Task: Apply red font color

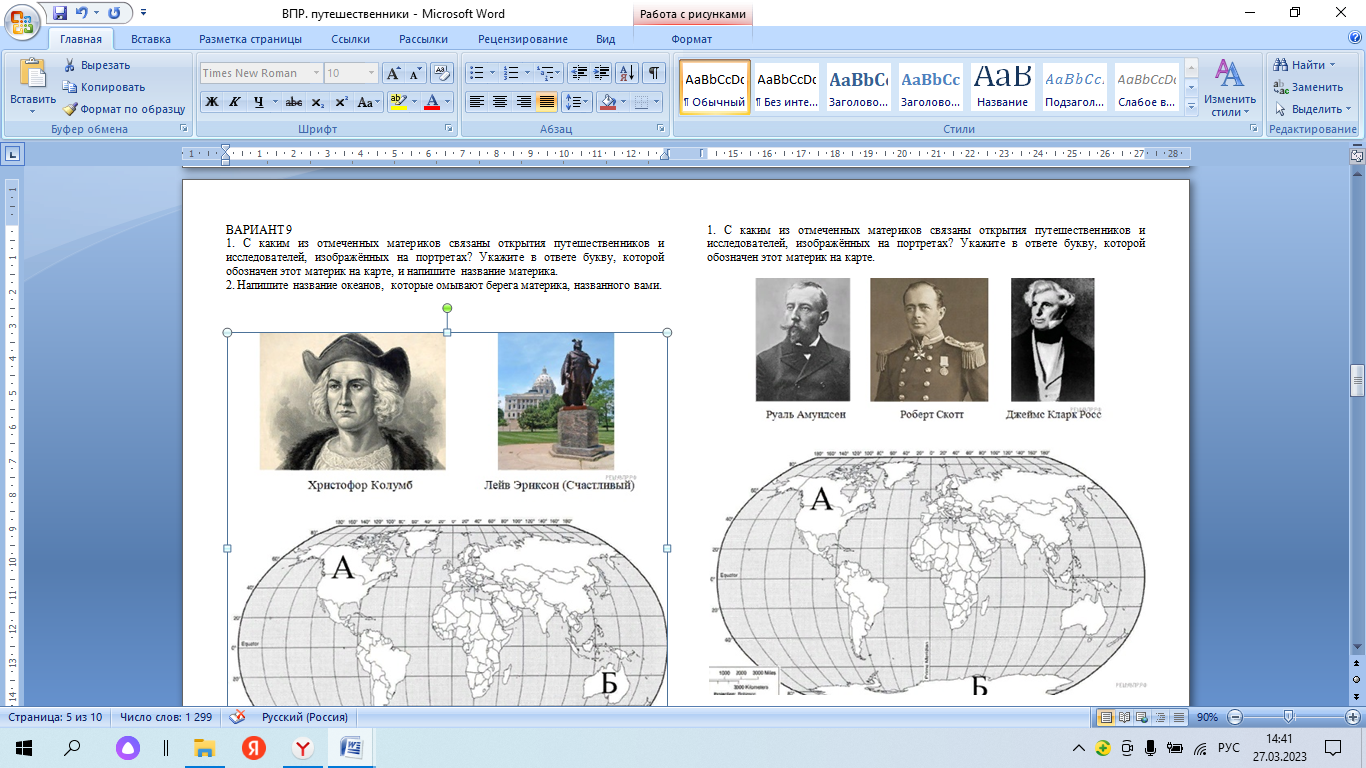Action: pyautogui.click(x=431, y=102)
